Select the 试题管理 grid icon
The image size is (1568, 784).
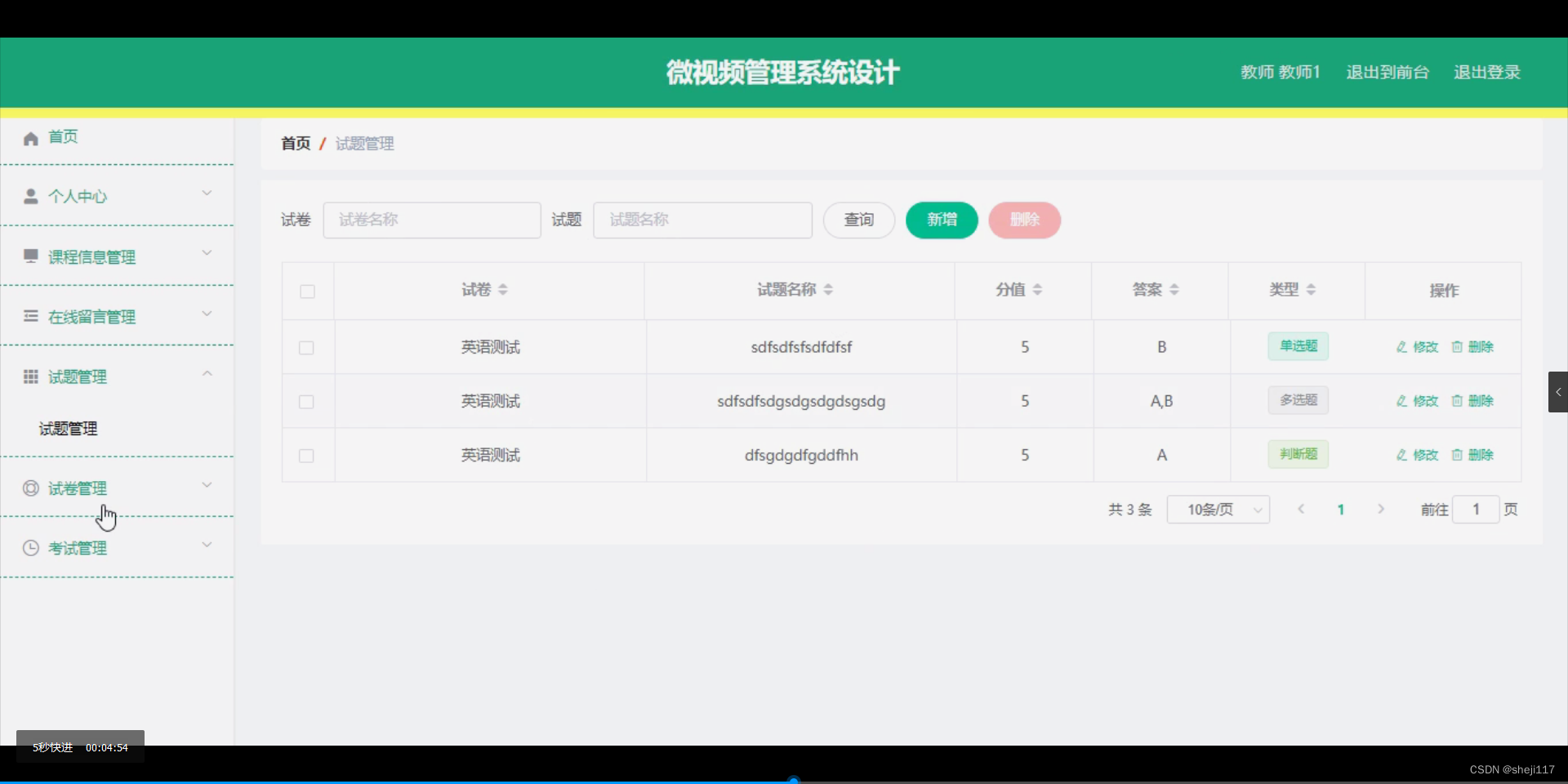[30, 376]
